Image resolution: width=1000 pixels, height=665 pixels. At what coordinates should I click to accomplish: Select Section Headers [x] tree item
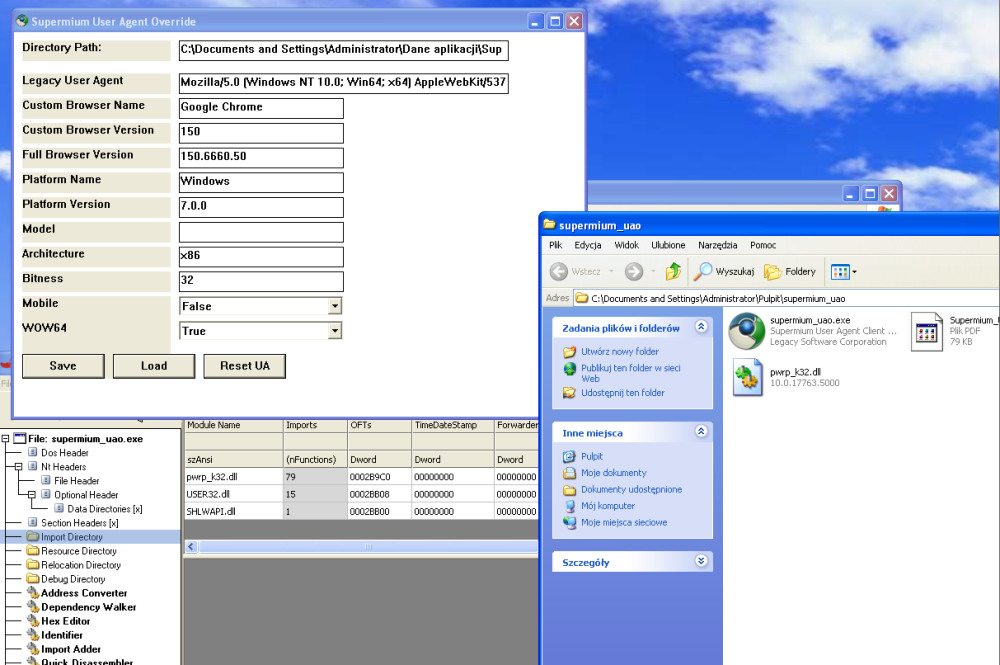tap(80, 523)
